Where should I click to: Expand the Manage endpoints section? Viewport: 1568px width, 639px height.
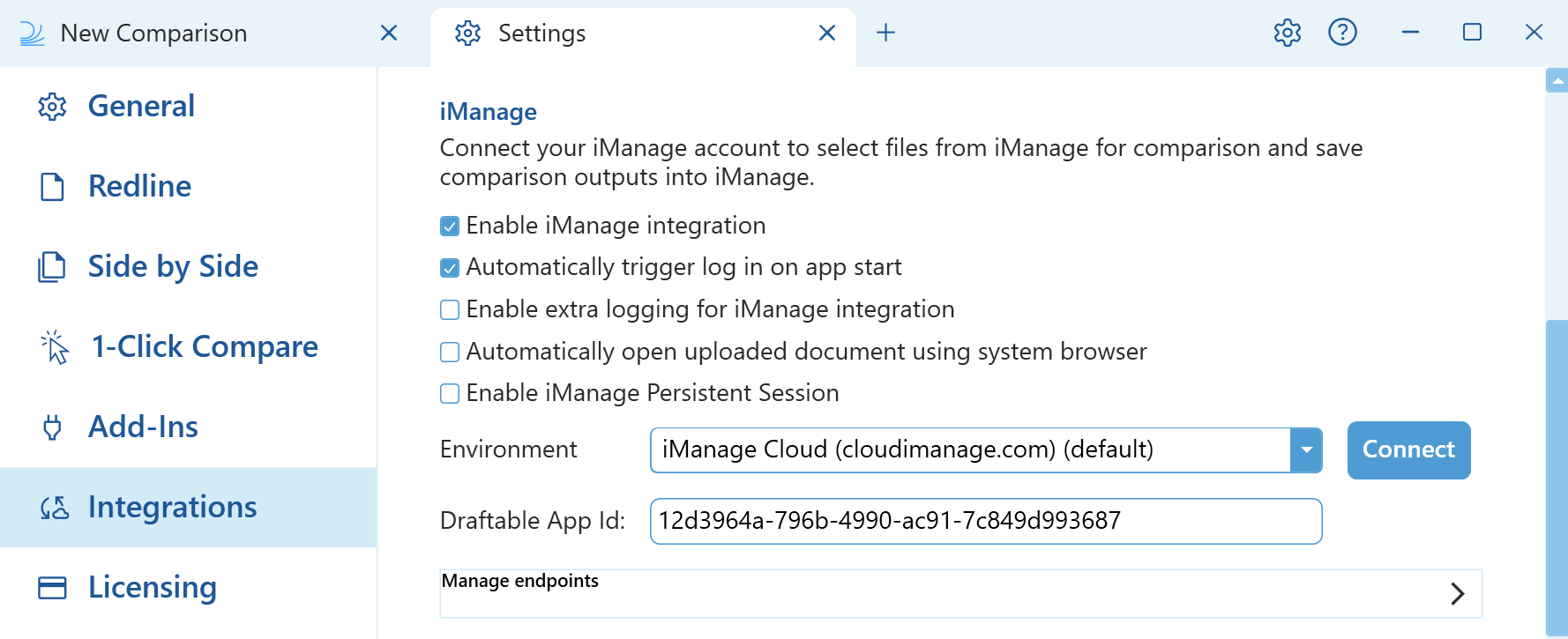(x=1457, y=593)
